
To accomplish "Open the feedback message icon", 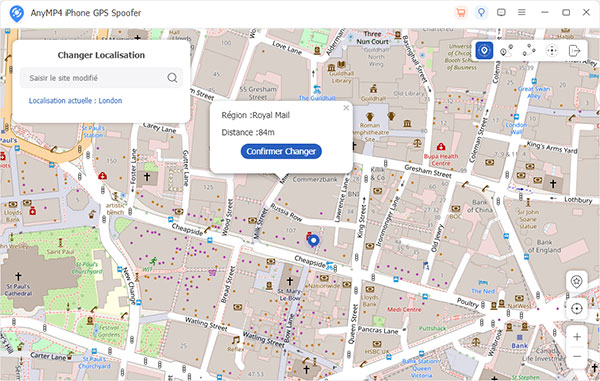I will click(x=501, y=13).
